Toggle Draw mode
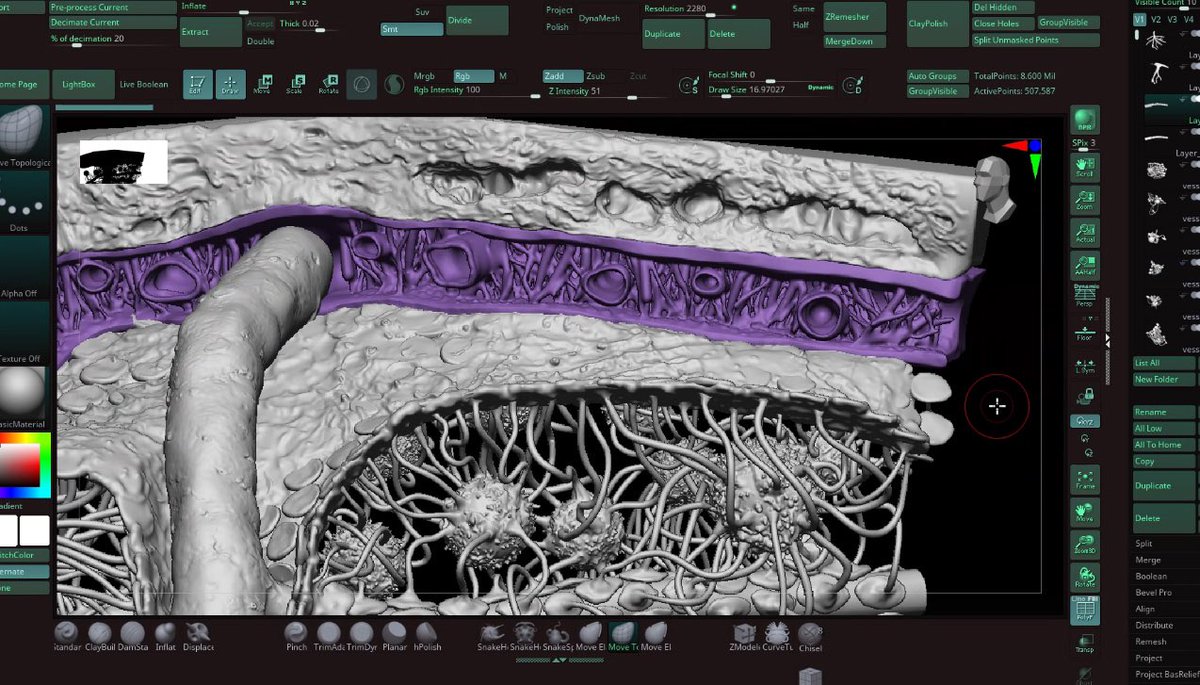1200x685 pixels. coord(230,84)
